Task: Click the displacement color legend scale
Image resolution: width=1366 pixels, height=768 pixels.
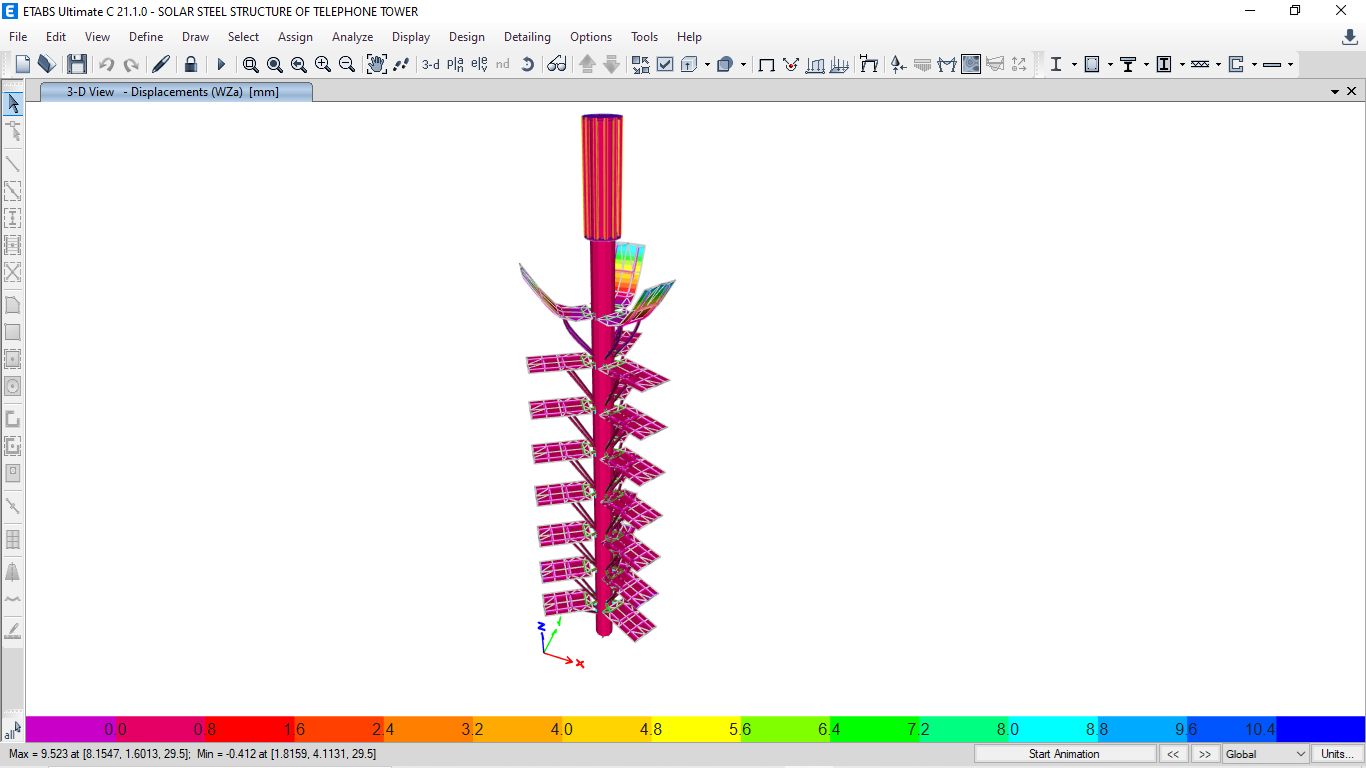Action: 683,729
